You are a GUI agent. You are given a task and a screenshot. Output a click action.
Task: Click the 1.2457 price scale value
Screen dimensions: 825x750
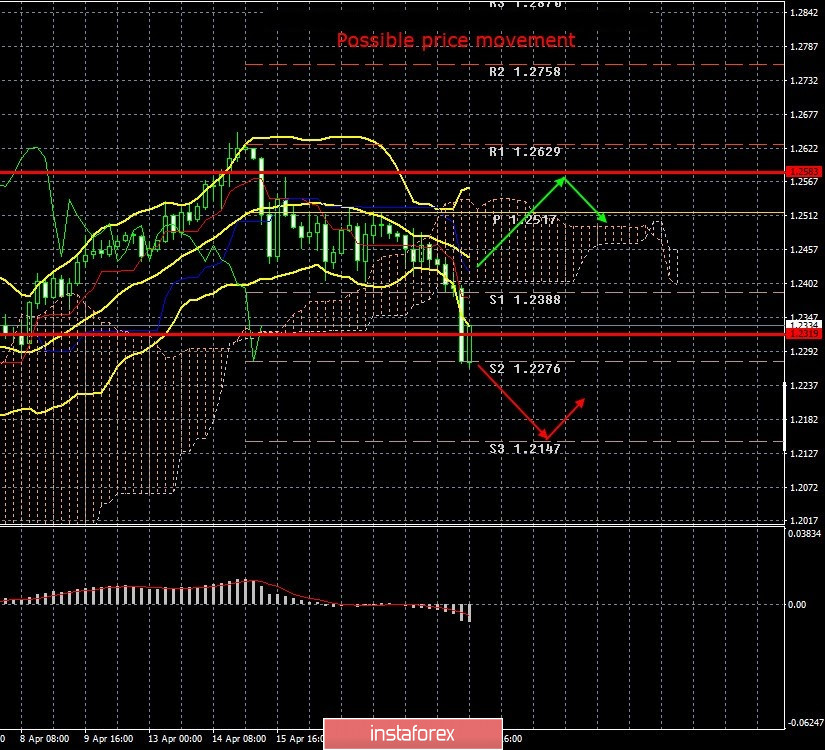pos(804,249)
